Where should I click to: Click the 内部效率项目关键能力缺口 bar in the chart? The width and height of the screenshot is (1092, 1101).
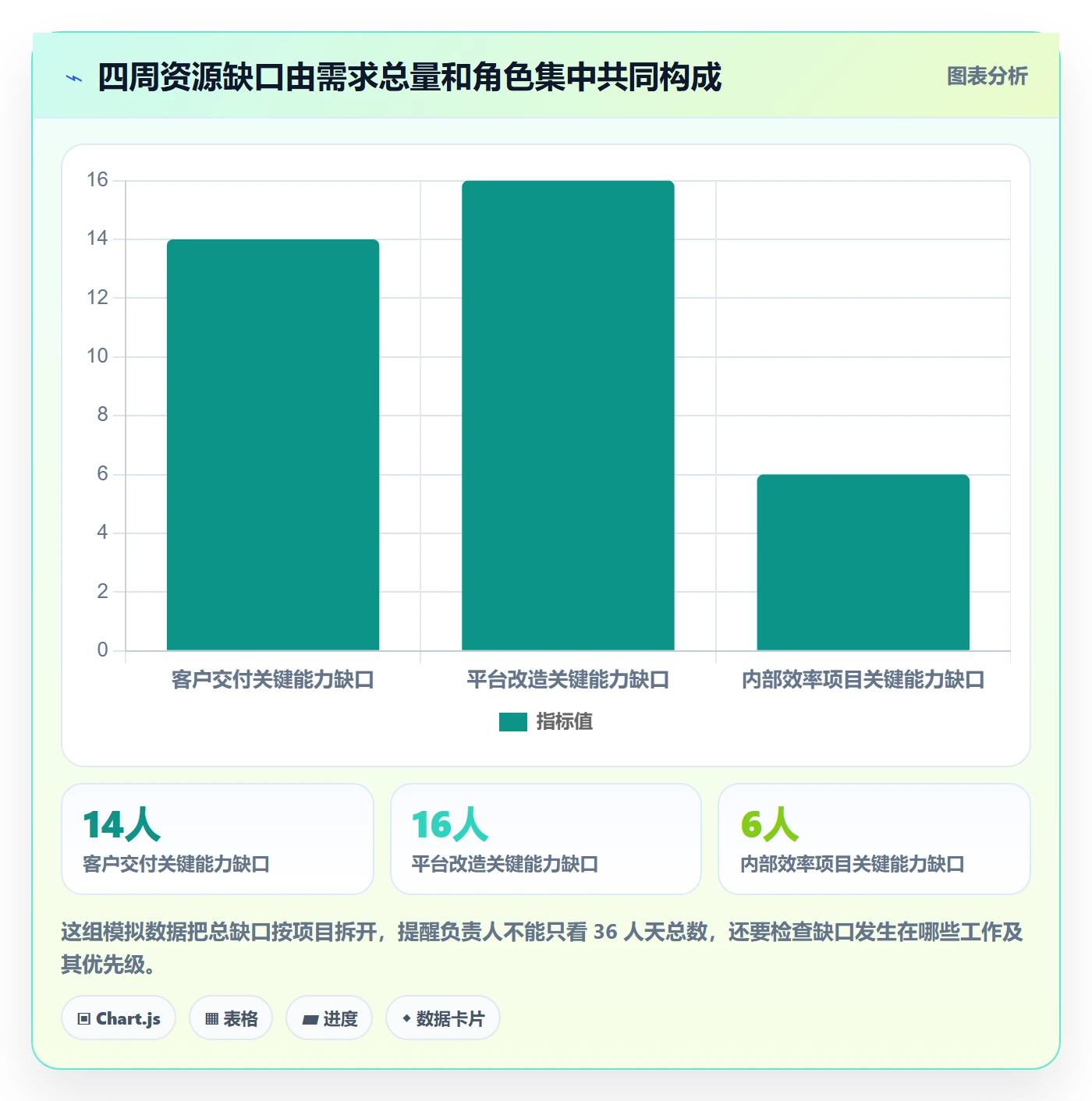pos(863,562)
